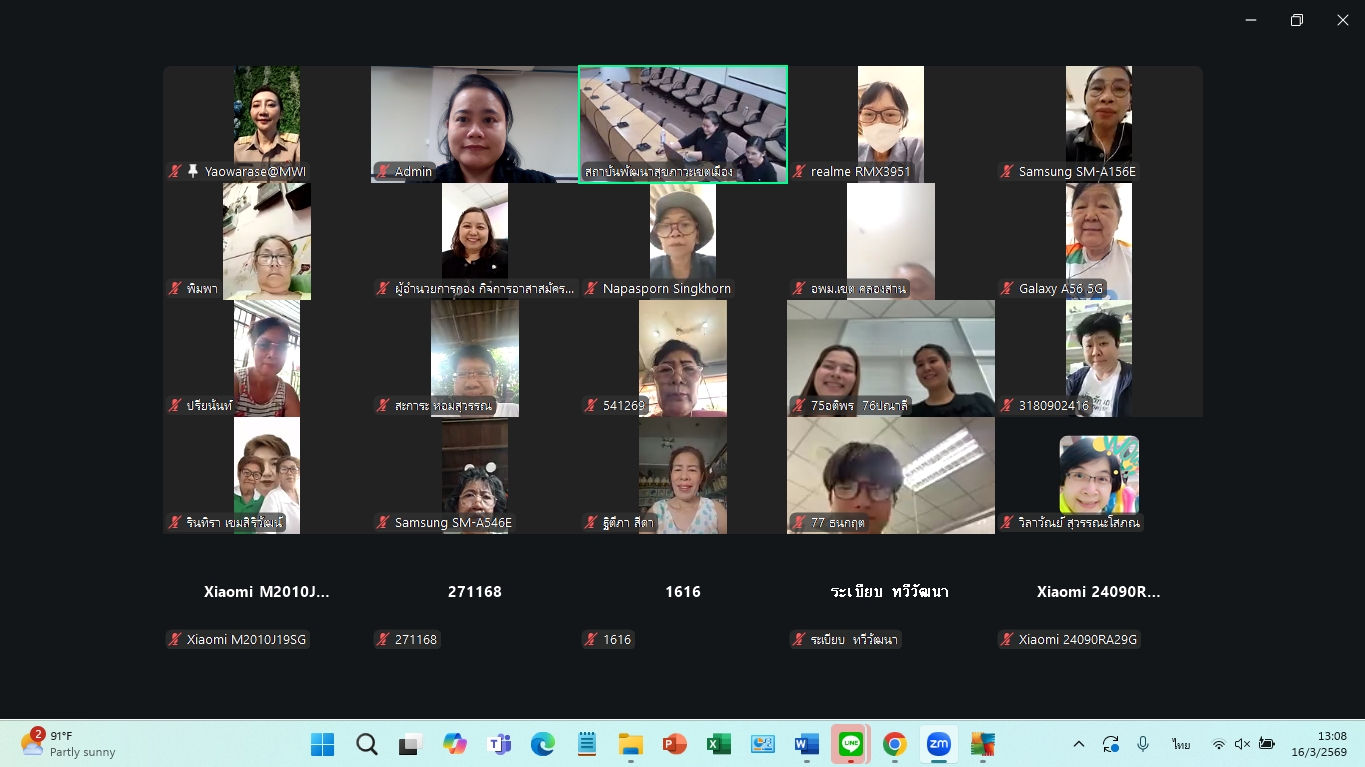Open the LINE app from taskbar
This screenshot has width=1365, height=767.
tap(850, 744)
